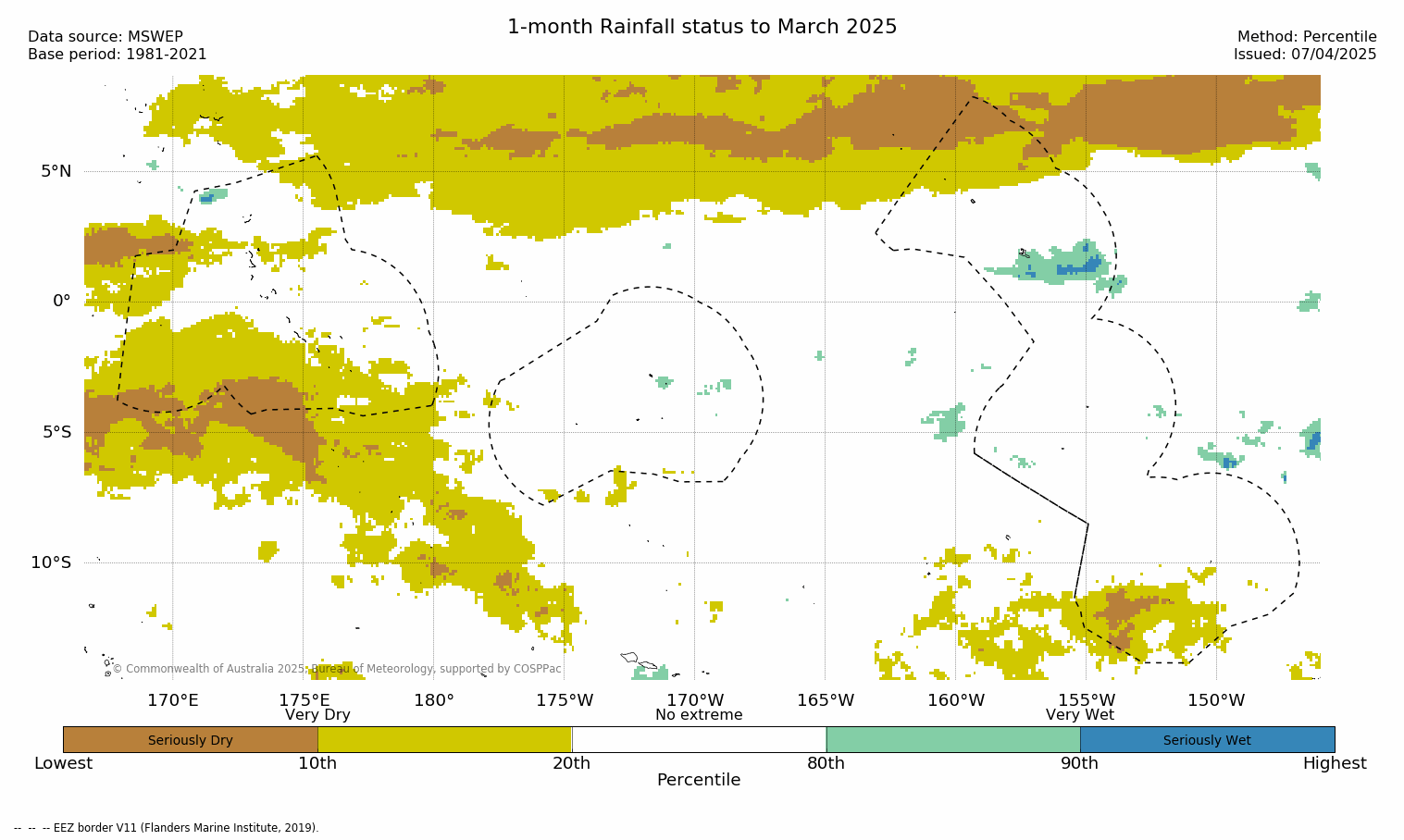
Task: Click the 'Base period: 1981-2021' text
Action: click(x=118, y=55)
